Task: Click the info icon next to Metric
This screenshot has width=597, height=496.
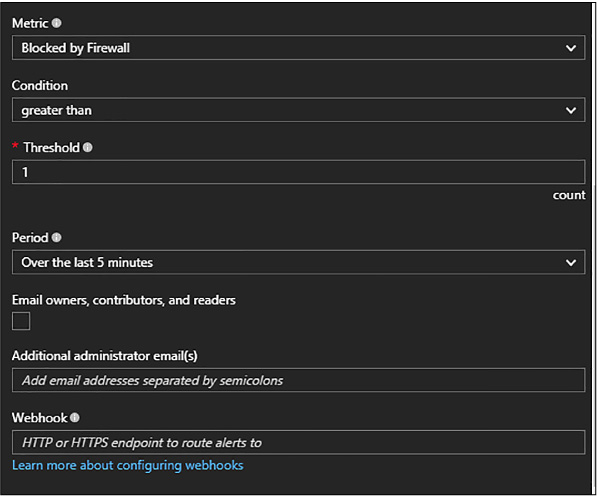Action: tap(56, 23)
